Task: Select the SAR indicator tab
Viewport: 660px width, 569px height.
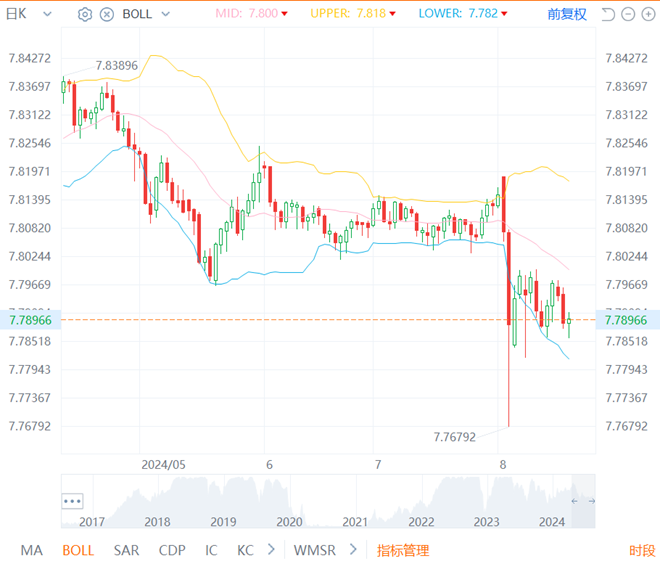Action: click(x=126, y=550)
